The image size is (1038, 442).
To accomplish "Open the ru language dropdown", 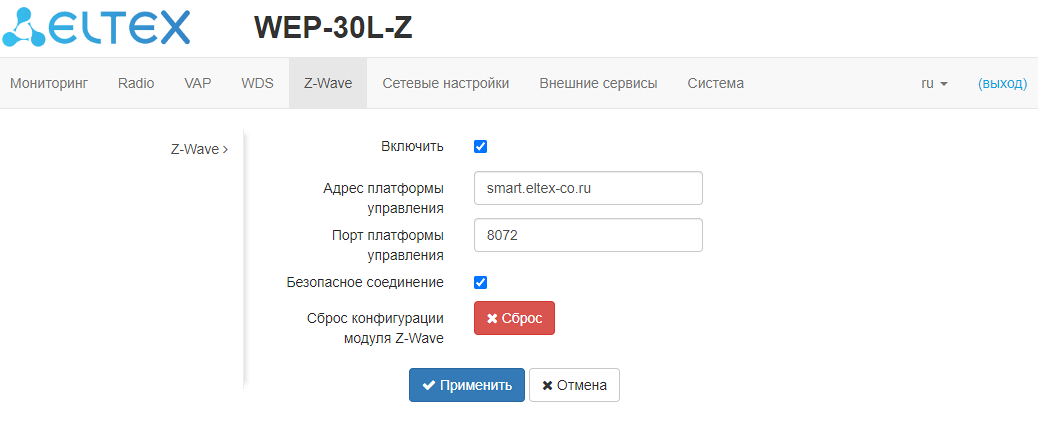I will click(934, 84).
